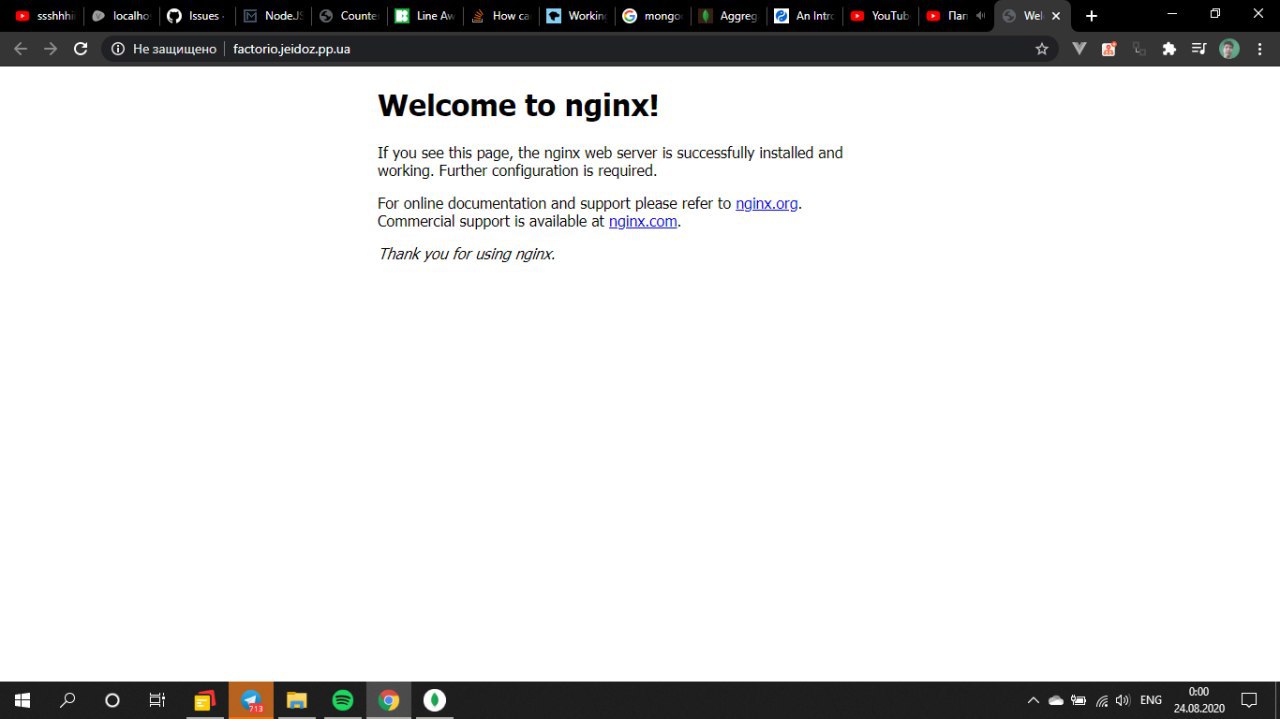Open the gray V-shaped extension icon

[x=1079, y=48]
